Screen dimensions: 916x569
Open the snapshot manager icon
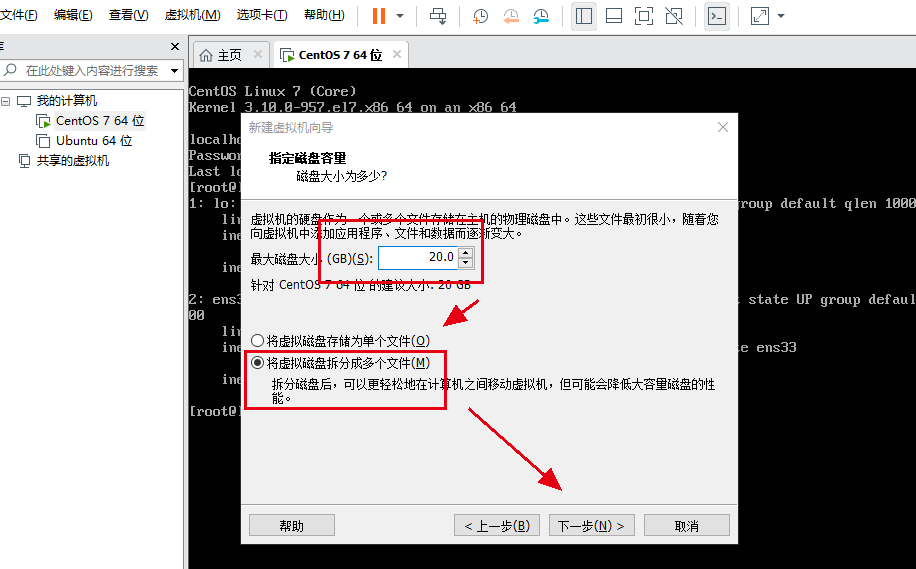pyautogui.click(x=542, y=16)
